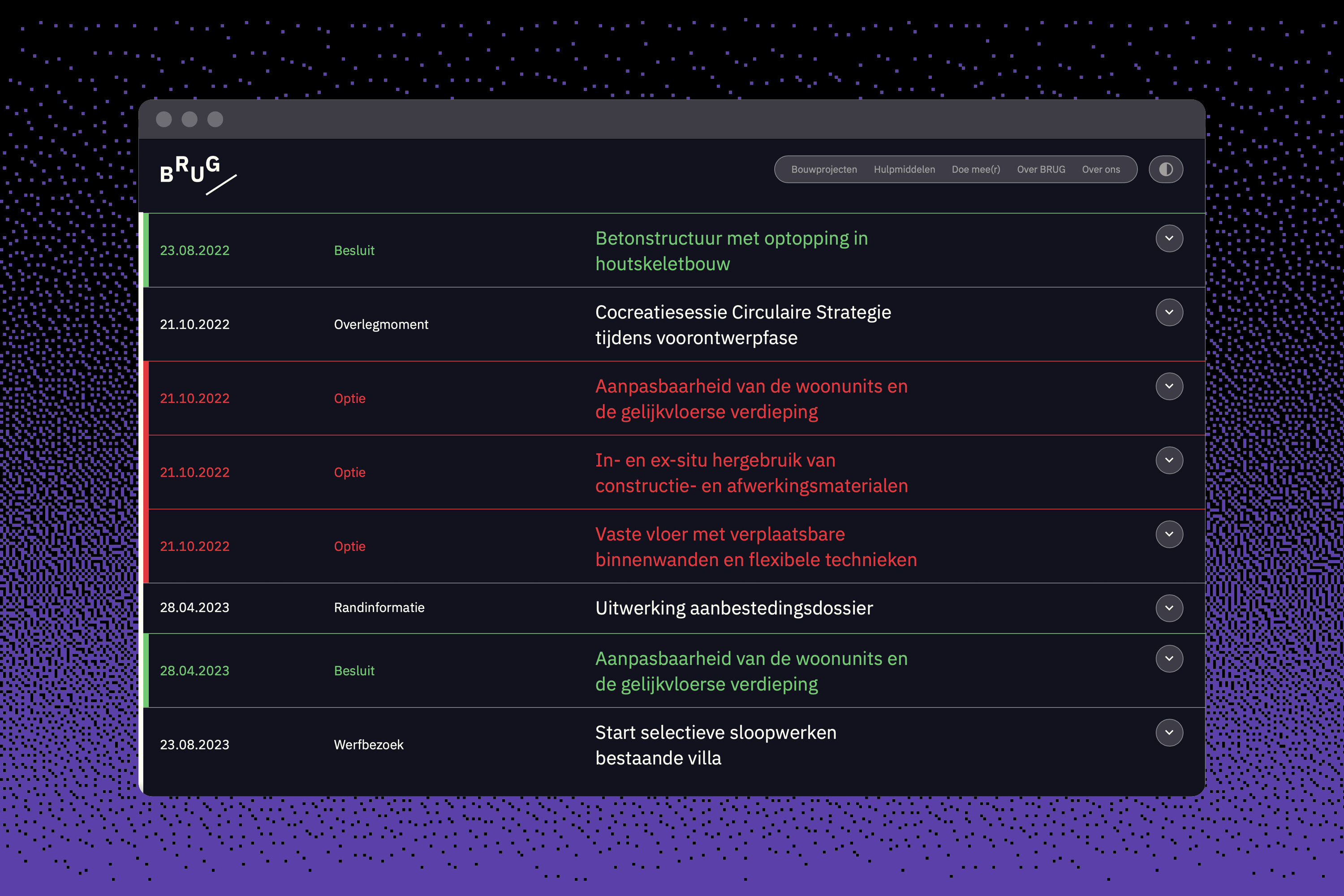Expand the Betonstructuur met optopping row
Screen dimensions: 1344x896
click(1169, 238)
